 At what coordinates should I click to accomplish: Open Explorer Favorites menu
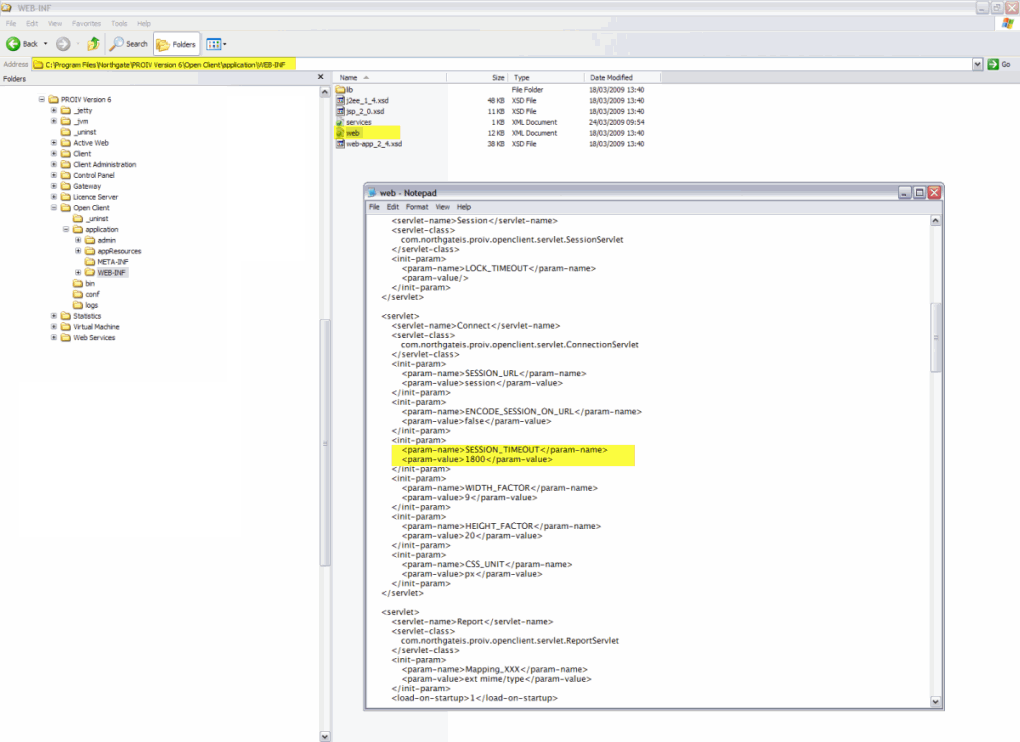click(87, 23)
